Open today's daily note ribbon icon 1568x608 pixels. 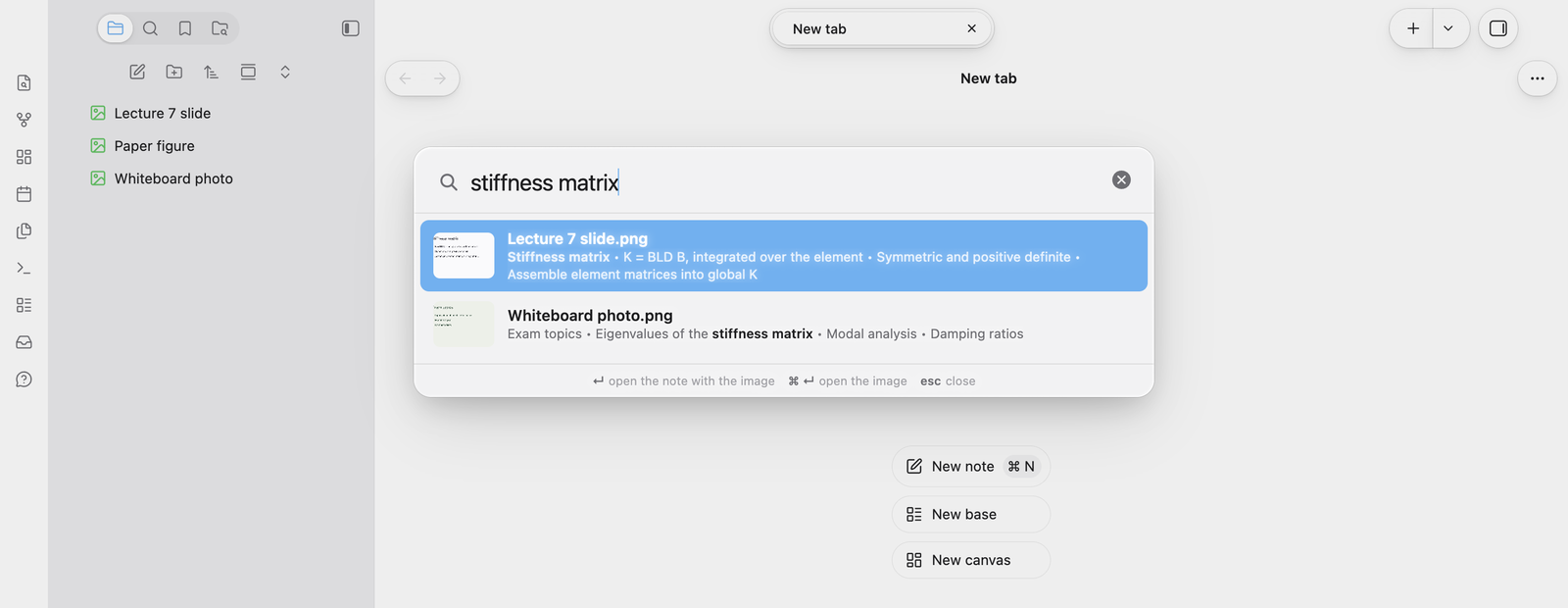tap(24, 194)
